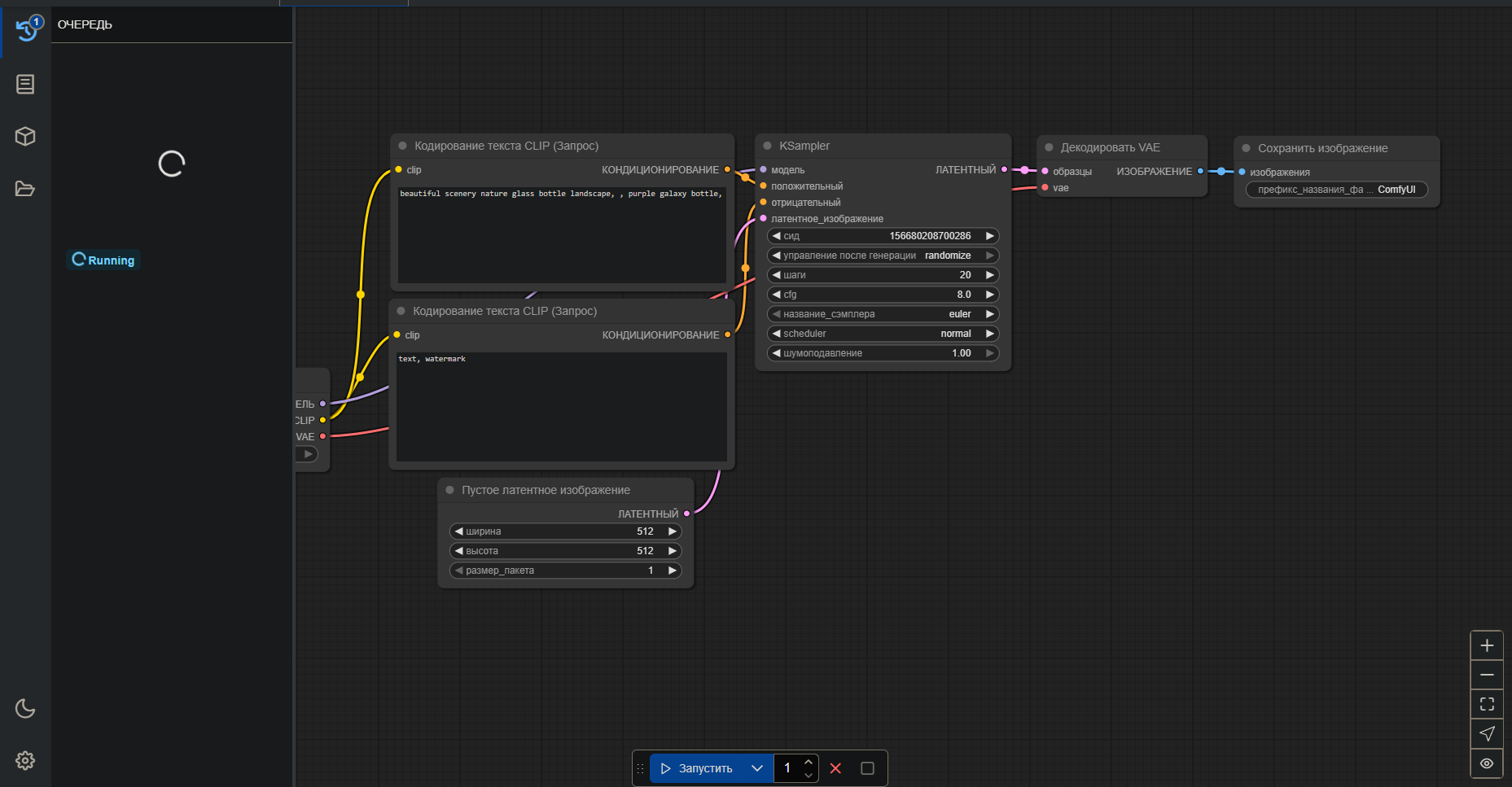Viewport: 1512px width, 787px height.
Task: Click the positive prompt text field
Action: pos(562,236)
